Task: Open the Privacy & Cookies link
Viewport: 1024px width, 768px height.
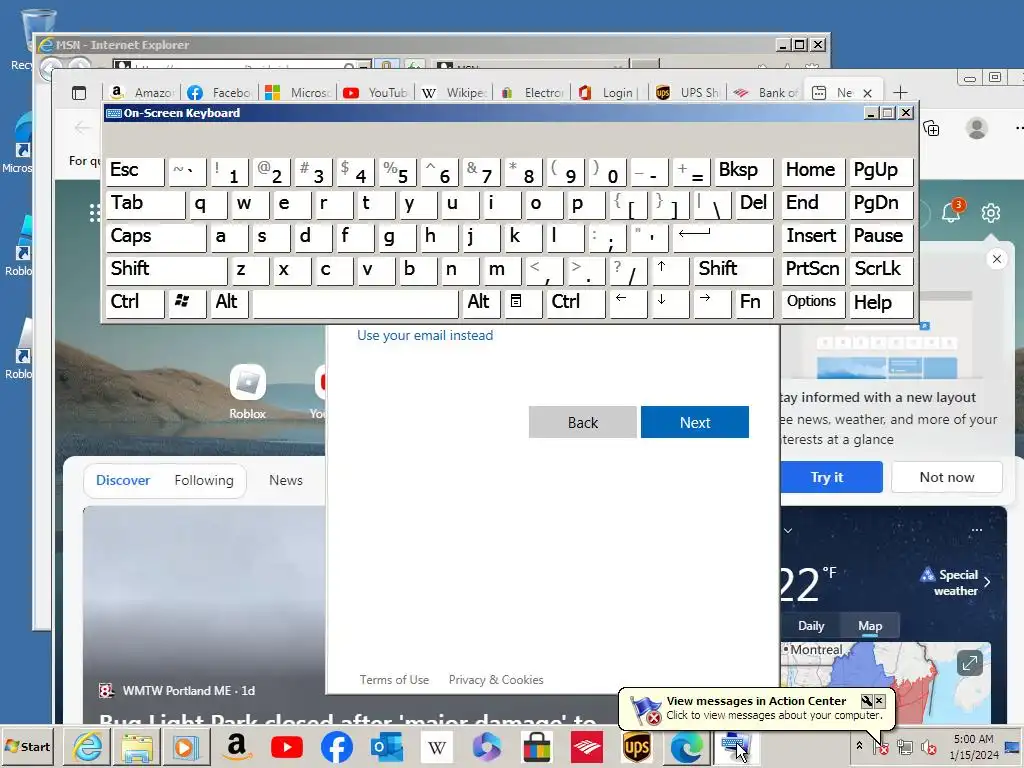Action: pyautogui.click(x=496, y=680)
